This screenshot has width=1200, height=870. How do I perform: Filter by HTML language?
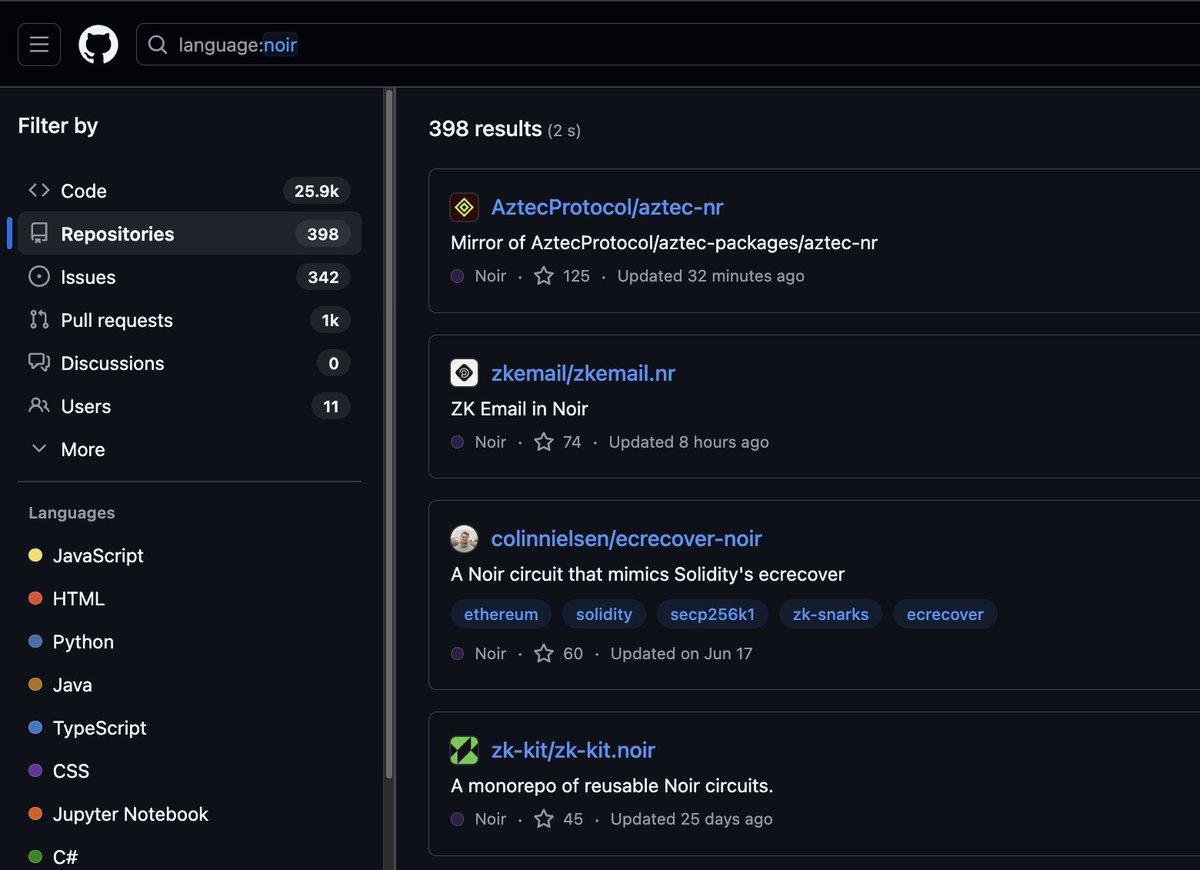click(x=78, y=599)
